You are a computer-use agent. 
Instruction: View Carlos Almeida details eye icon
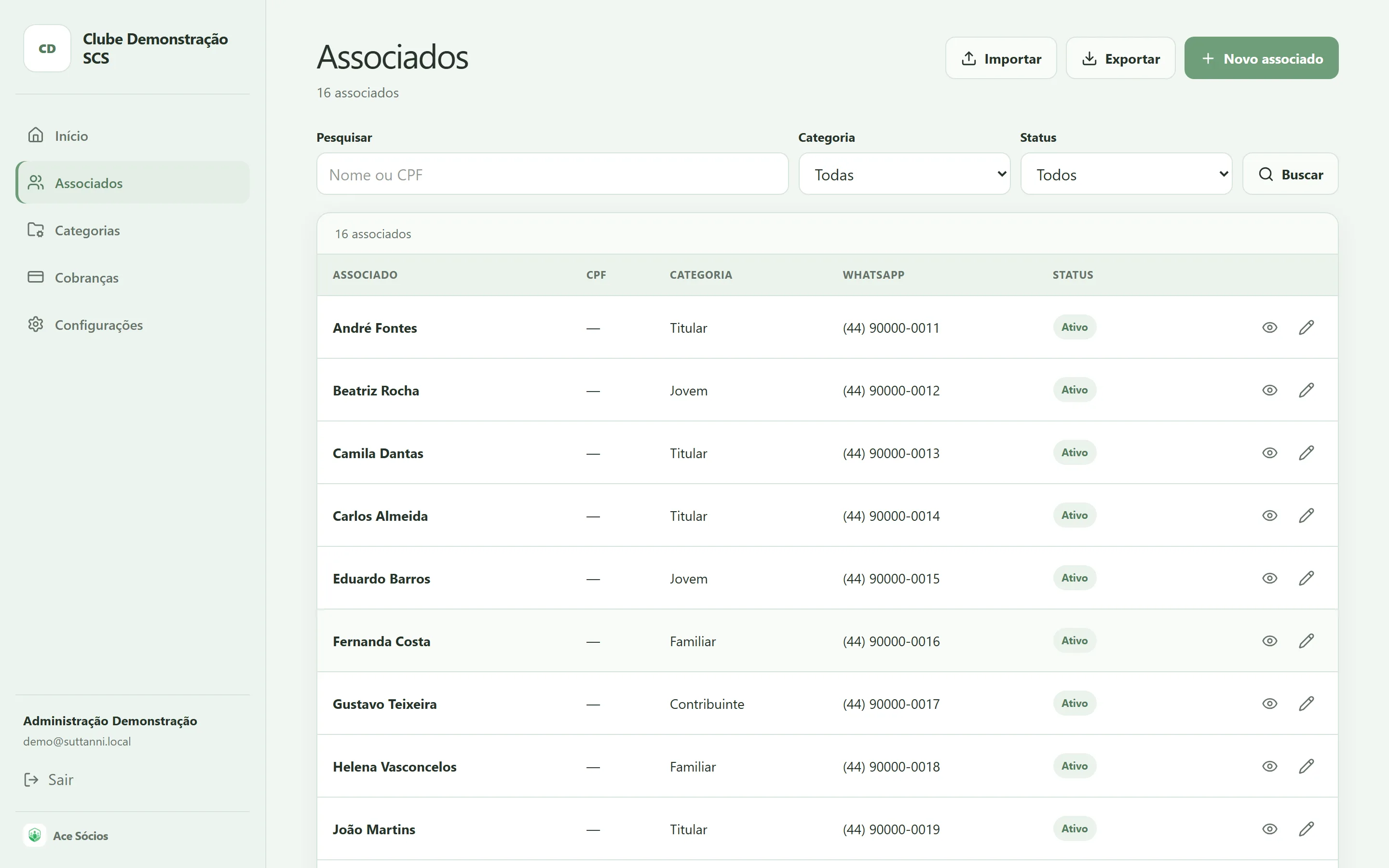pos(1269,515)
